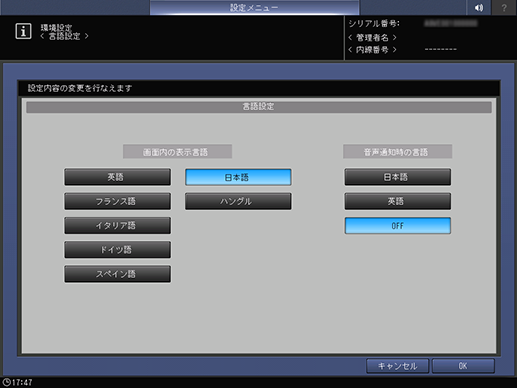
Task: Click the 管理者名 label
Action: 372,37
